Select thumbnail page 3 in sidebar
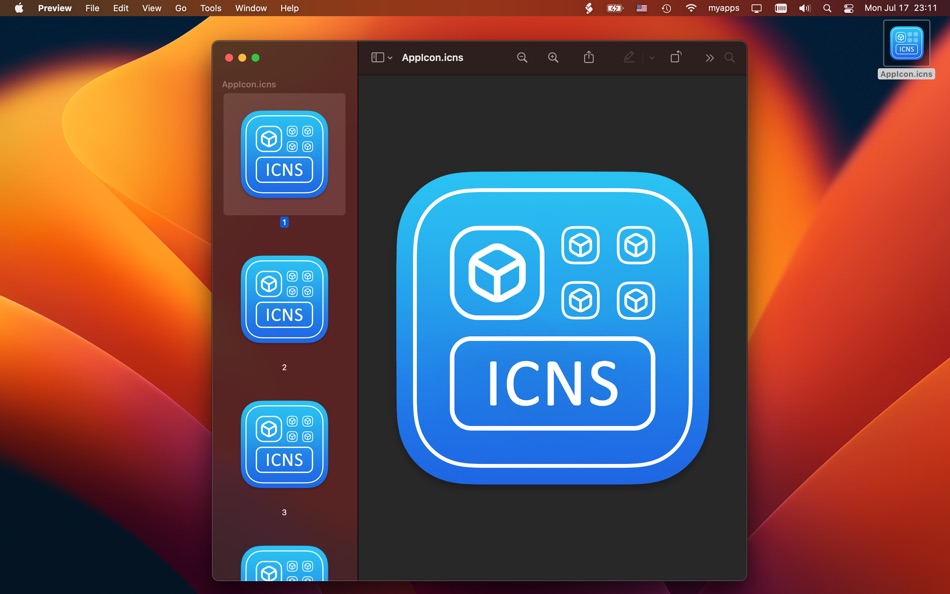 [x=284, y=444]
